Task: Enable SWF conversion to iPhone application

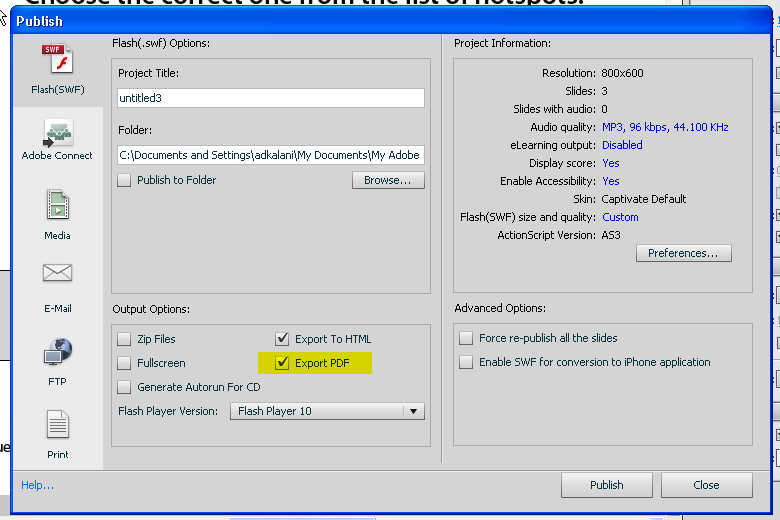Action: coord(466,362)
